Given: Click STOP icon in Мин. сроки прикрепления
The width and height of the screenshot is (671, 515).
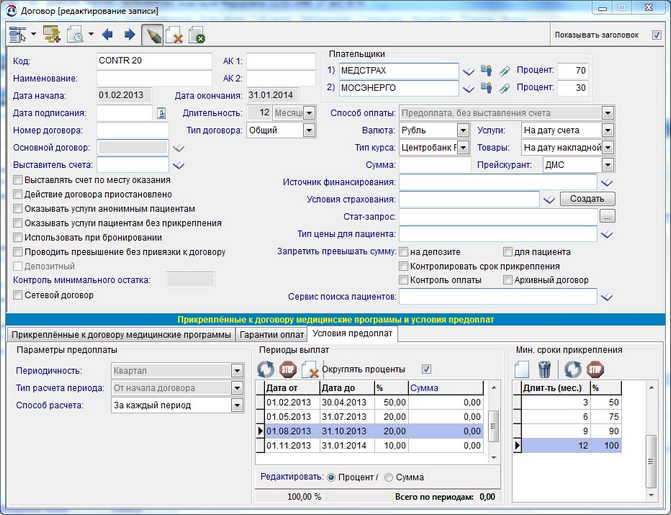Looking at the screenshot, I should [x=595, y=369].
